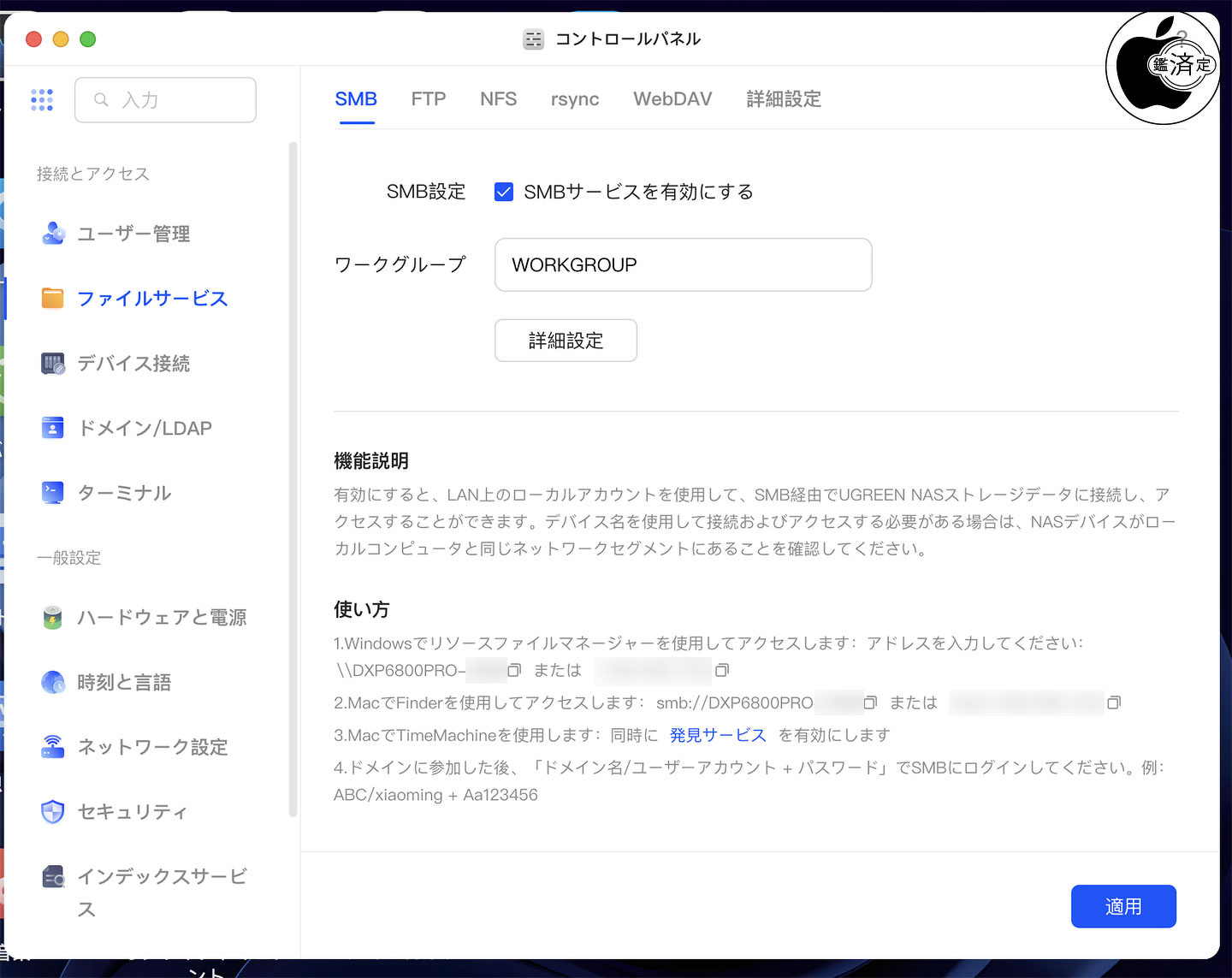Click the window's green zoom button

(87, 39)
